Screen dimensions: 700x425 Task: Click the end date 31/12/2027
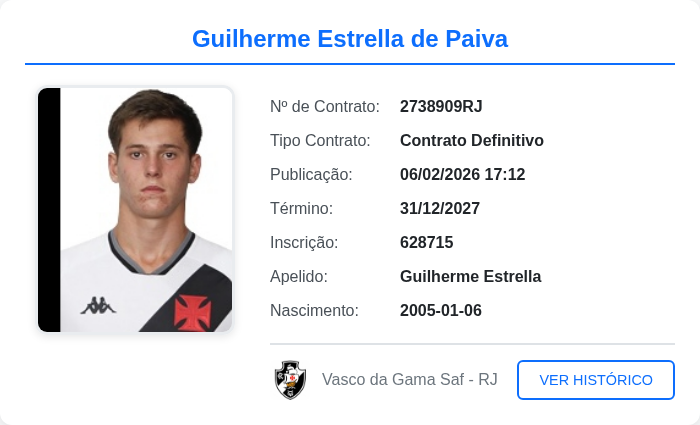click(x=440, y=208)
